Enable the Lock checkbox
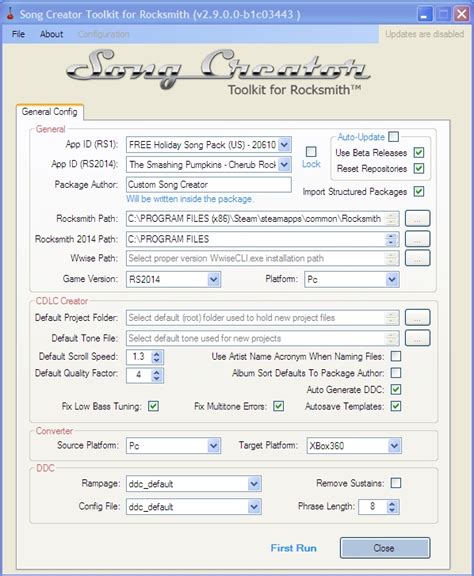 coord(311,151)
